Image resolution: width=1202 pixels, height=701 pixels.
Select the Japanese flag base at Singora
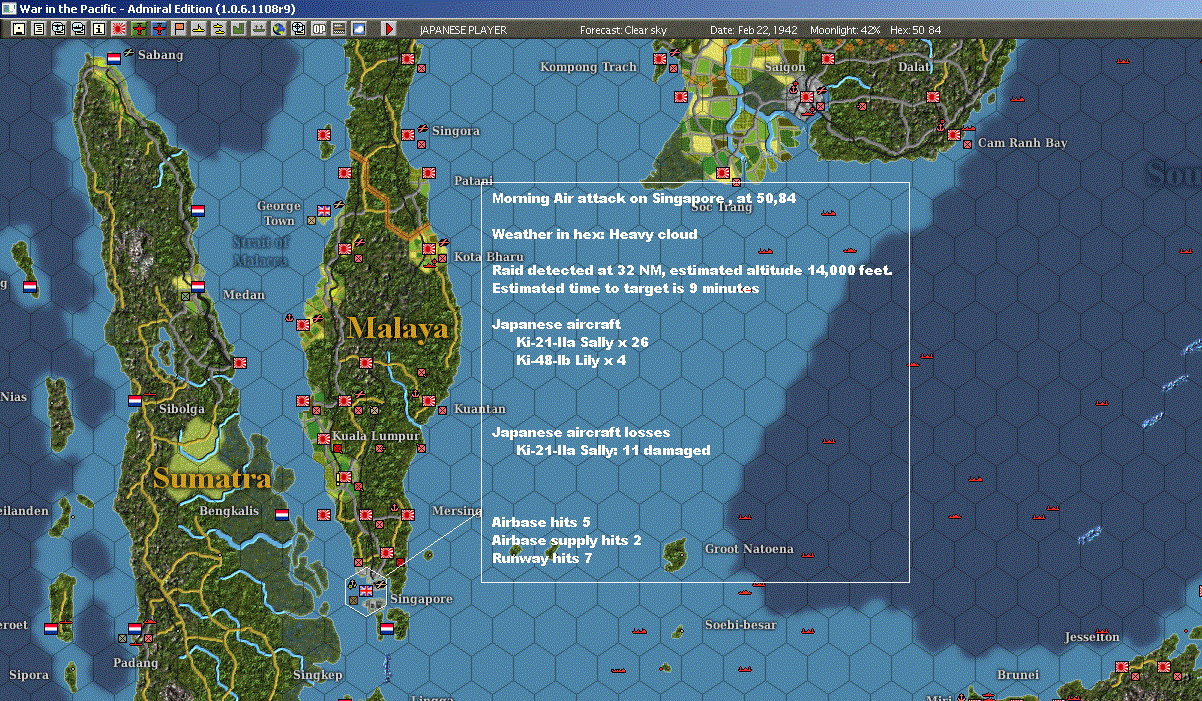[408, 134]
